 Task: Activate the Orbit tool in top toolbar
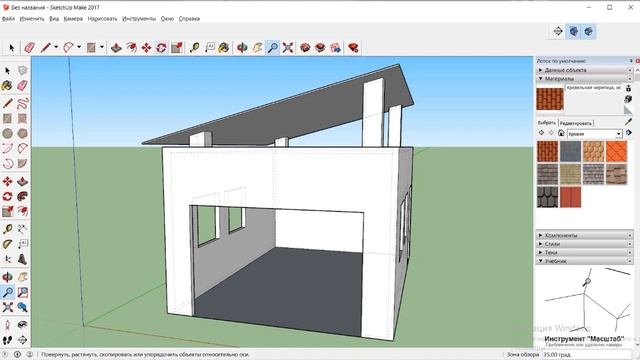[242, 48]
